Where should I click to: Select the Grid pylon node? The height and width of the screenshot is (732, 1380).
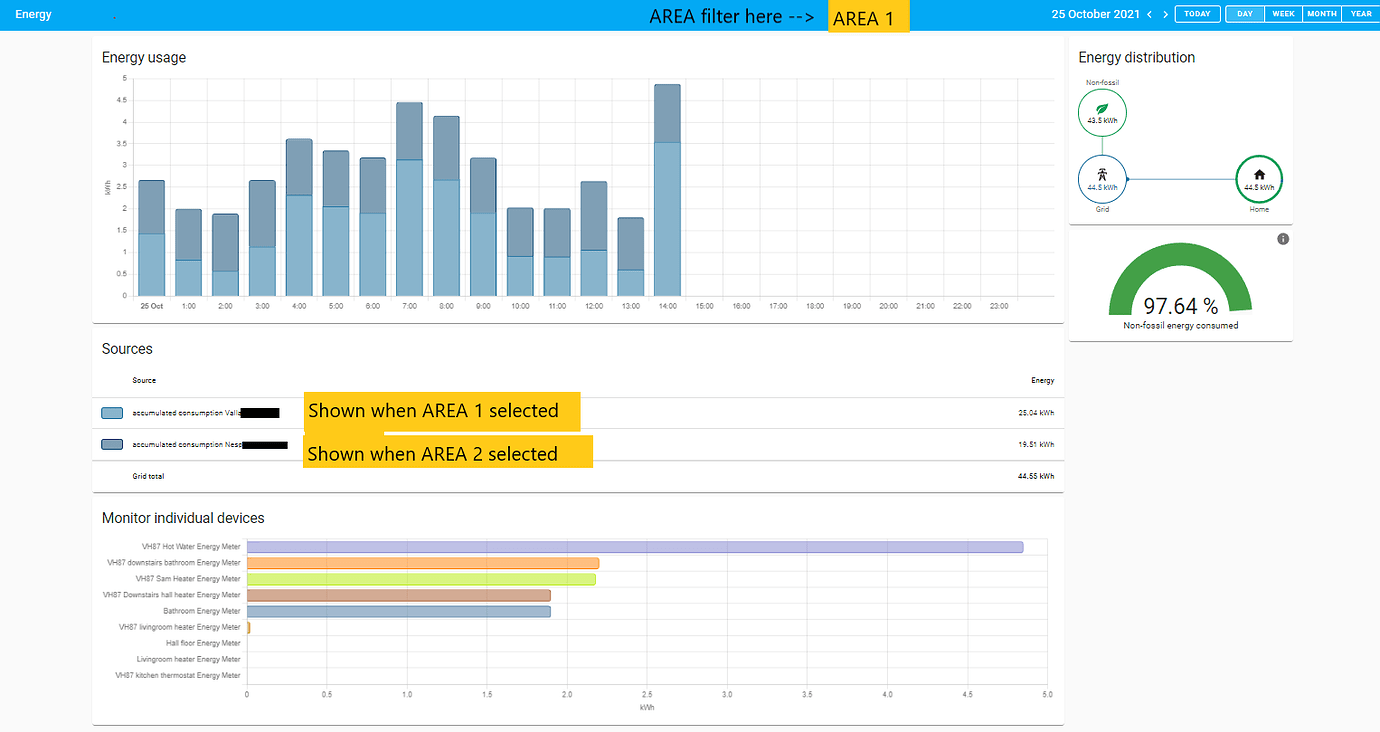tap(1102, 179)
